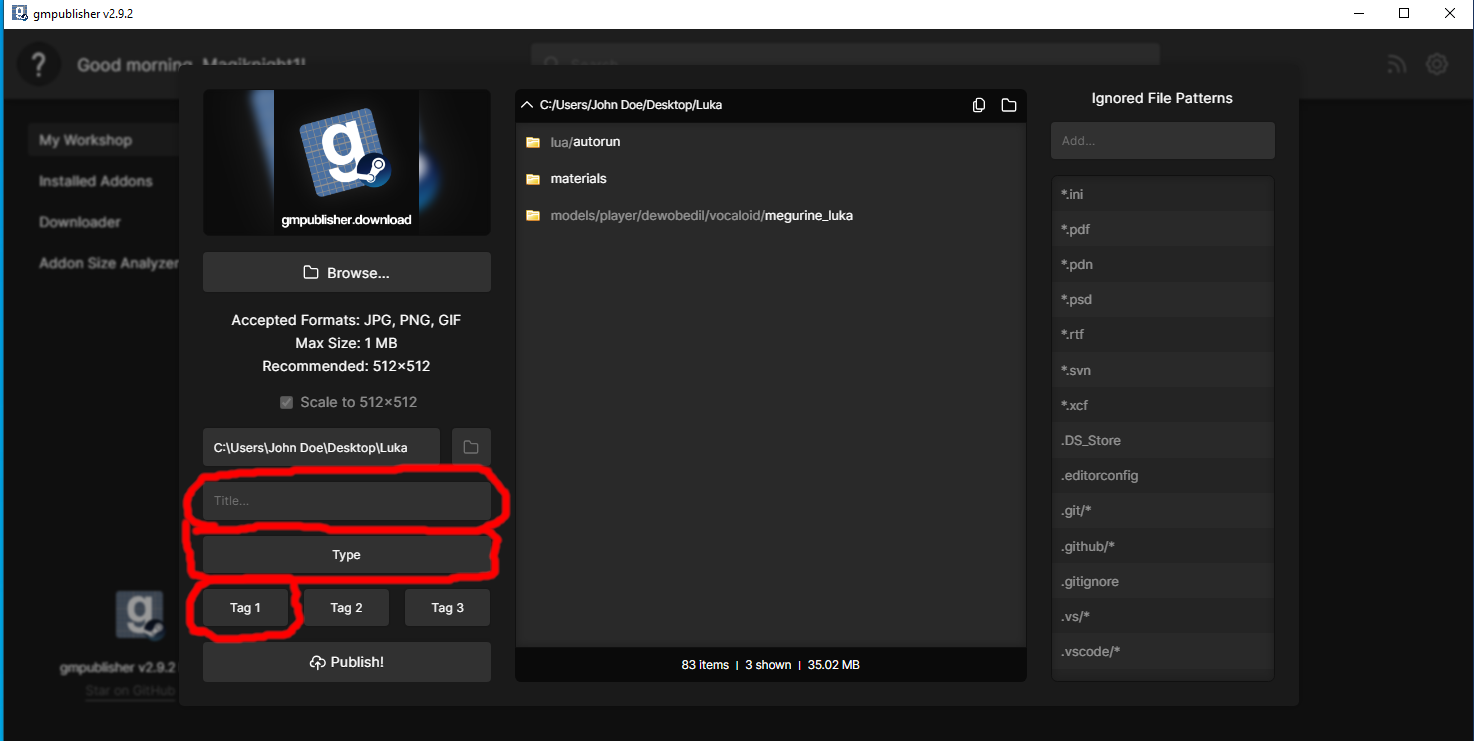1474x741 pixels.
Task: Open the settings gear icon
Action: 1437,65
